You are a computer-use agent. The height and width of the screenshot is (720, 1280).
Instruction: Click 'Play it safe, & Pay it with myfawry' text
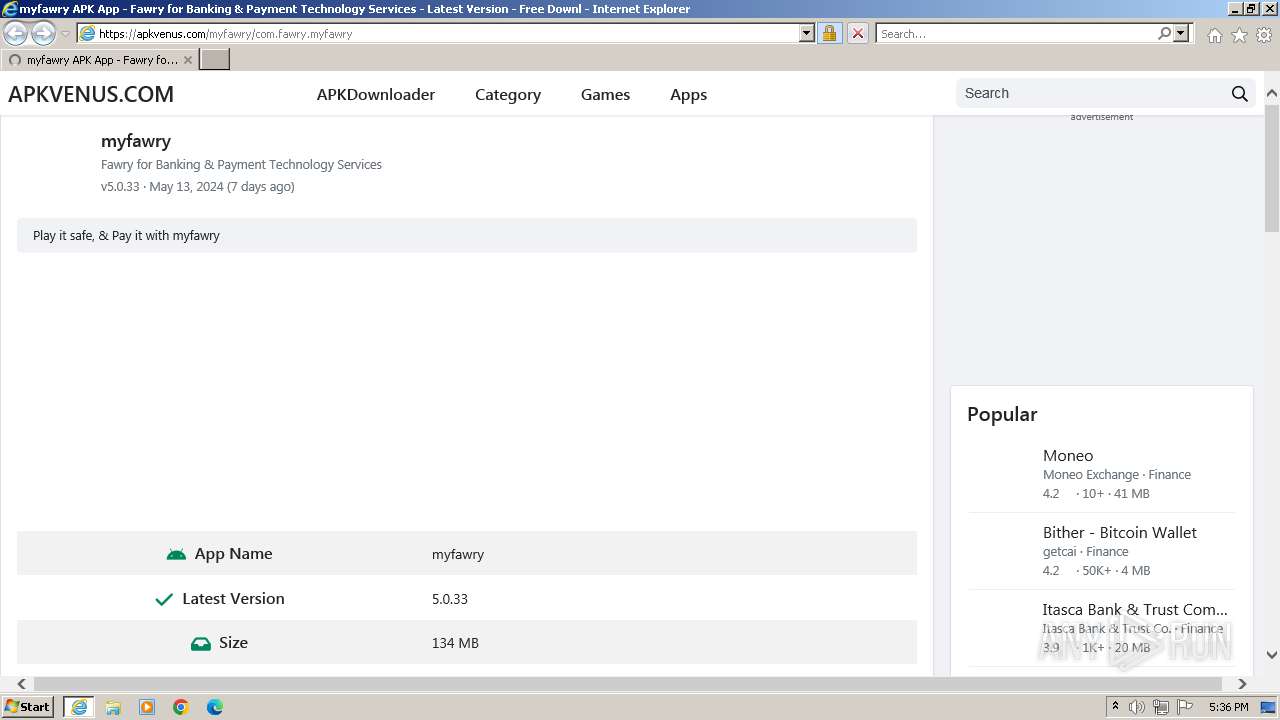(x=126, y=235)
